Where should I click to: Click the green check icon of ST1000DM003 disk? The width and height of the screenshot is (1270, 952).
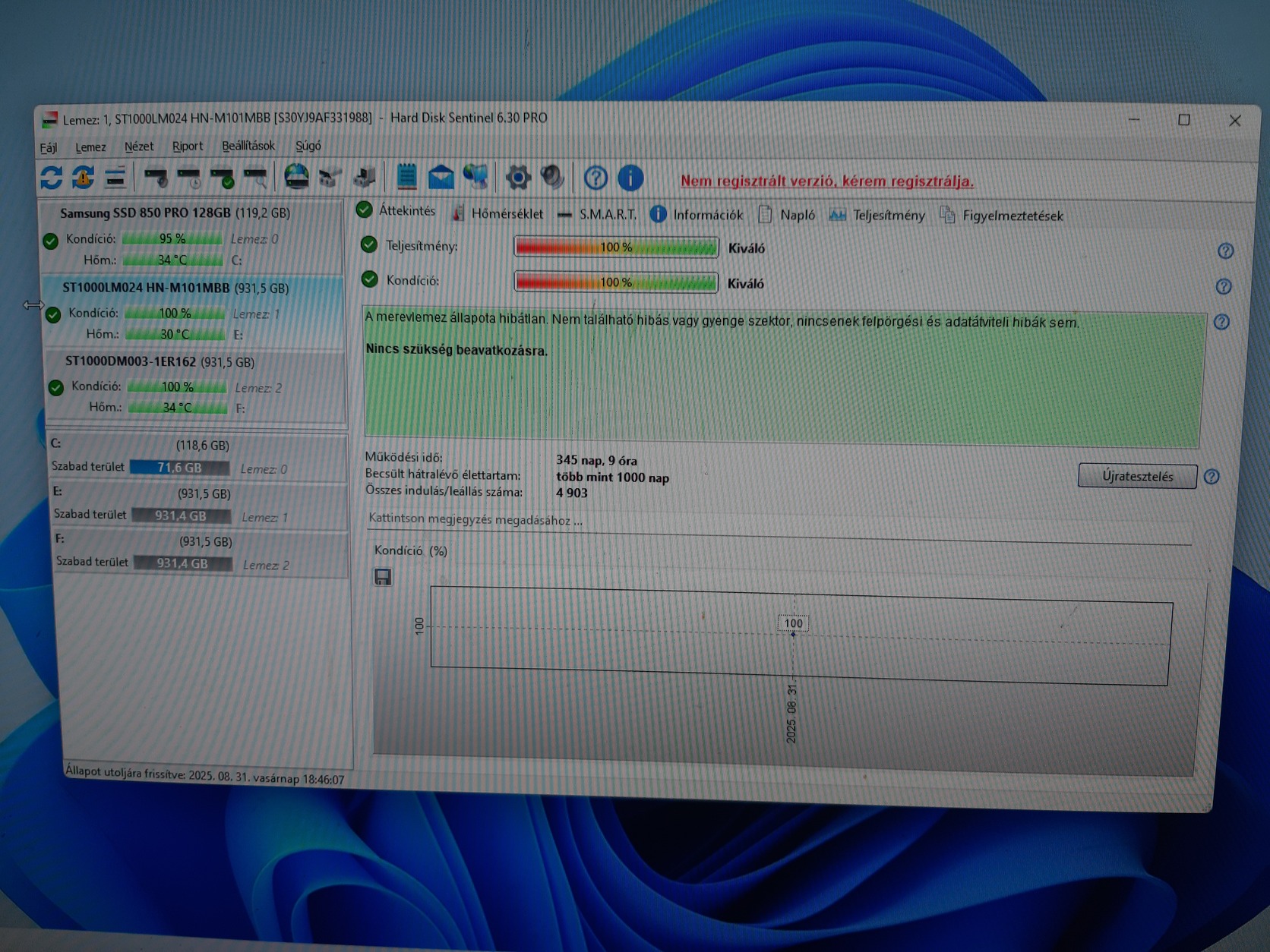pos(56,388)
